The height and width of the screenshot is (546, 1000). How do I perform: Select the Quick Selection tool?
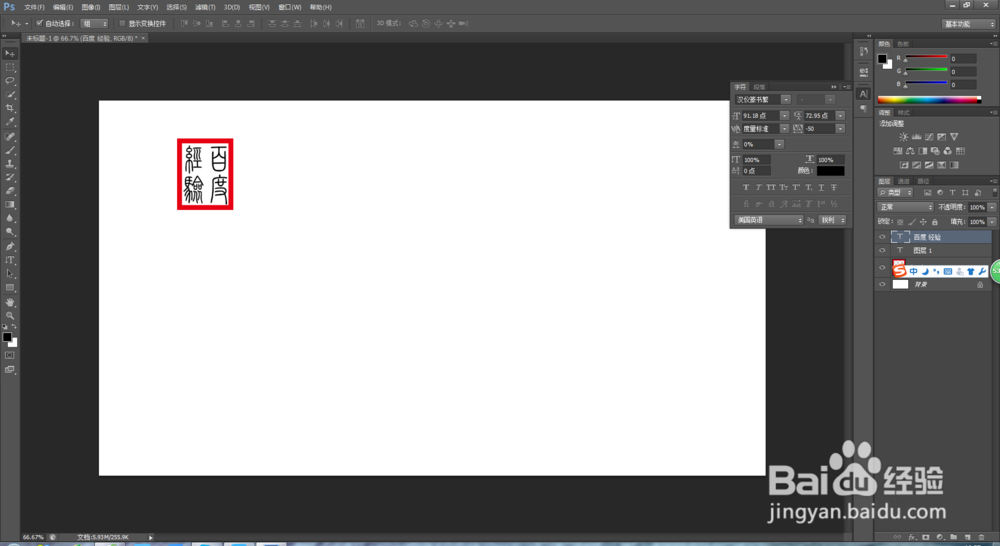[x=10, y=94]
